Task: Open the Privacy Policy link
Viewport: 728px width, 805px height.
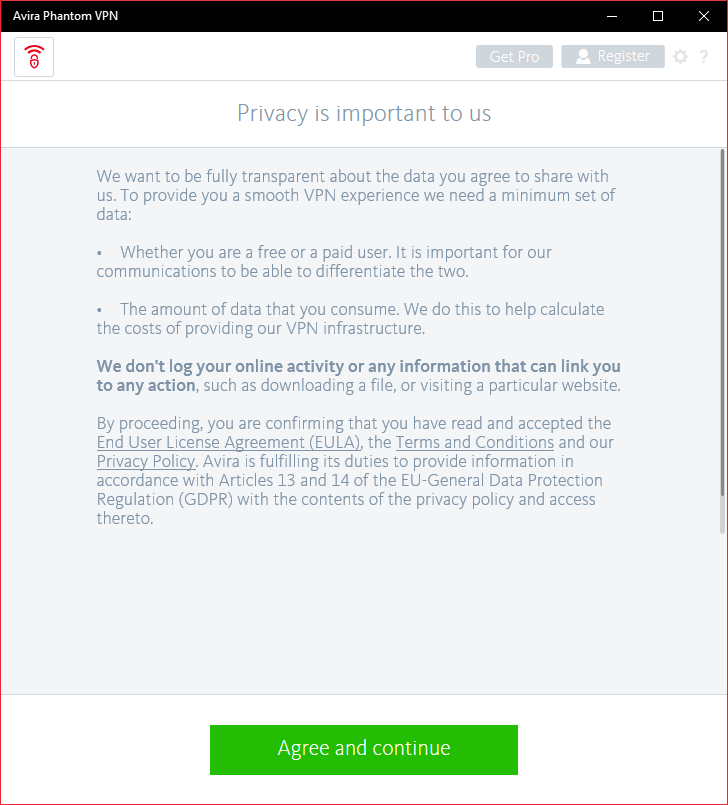Action: click(146, 461)
